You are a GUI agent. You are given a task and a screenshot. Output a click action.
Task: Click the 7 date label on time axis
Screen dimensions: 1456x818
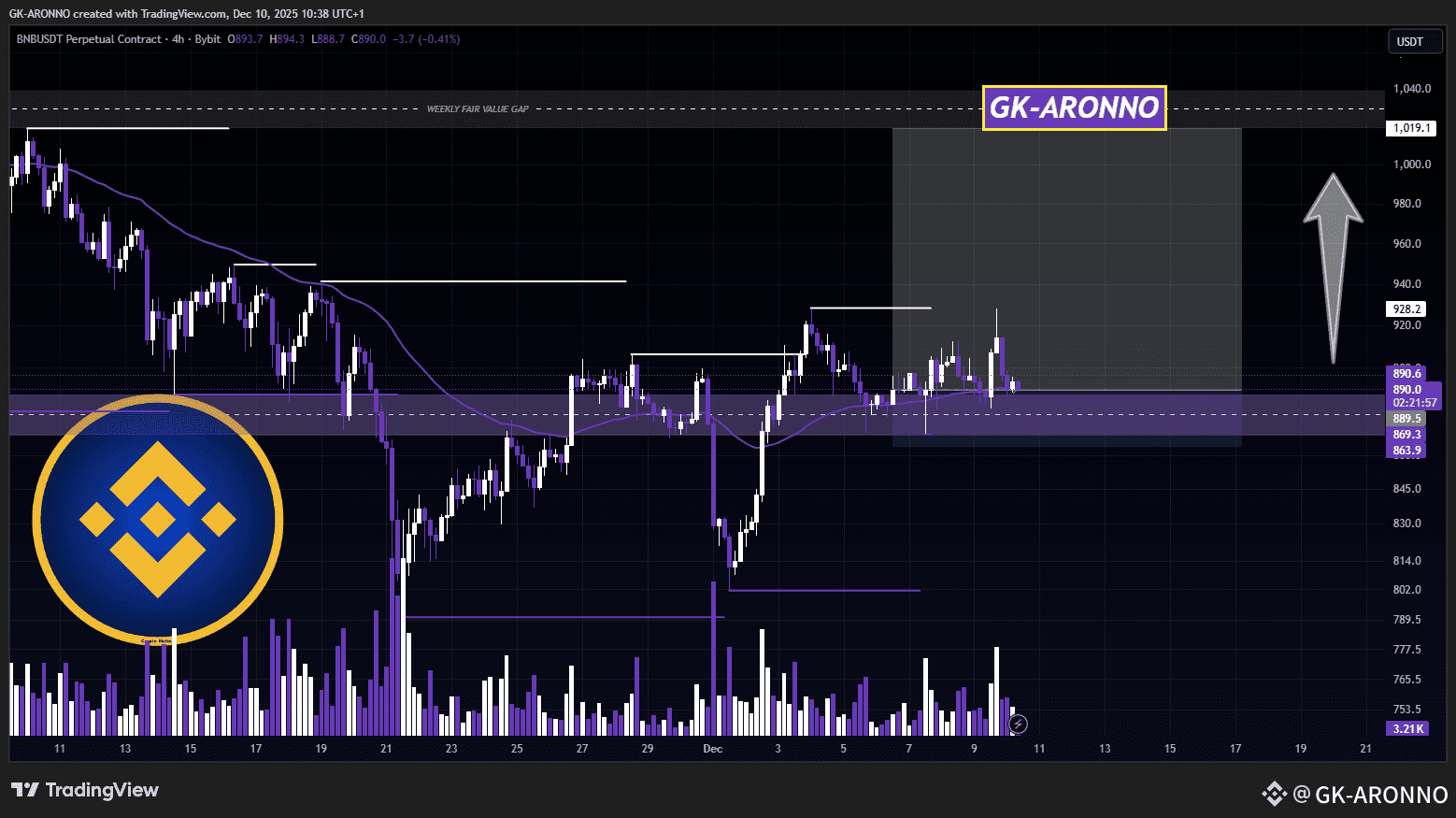click(x=908, y=749)
